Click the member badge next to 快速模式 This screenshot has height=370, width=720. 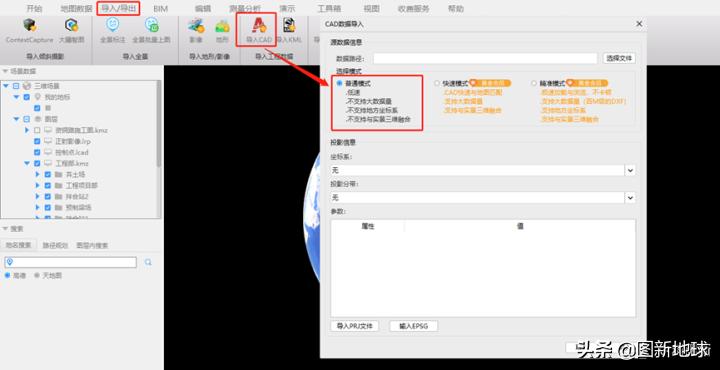pos(490,83)
